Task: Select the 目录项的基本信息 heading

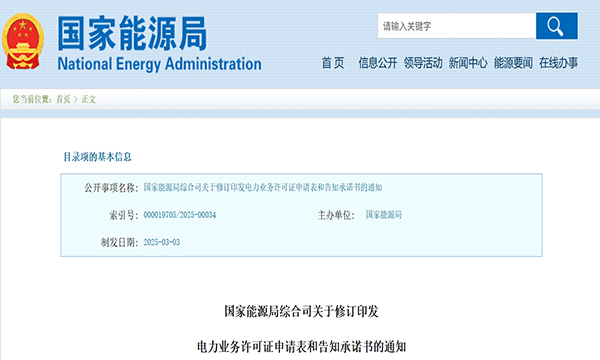Action: pyautogui.click(x=97, y=157)
